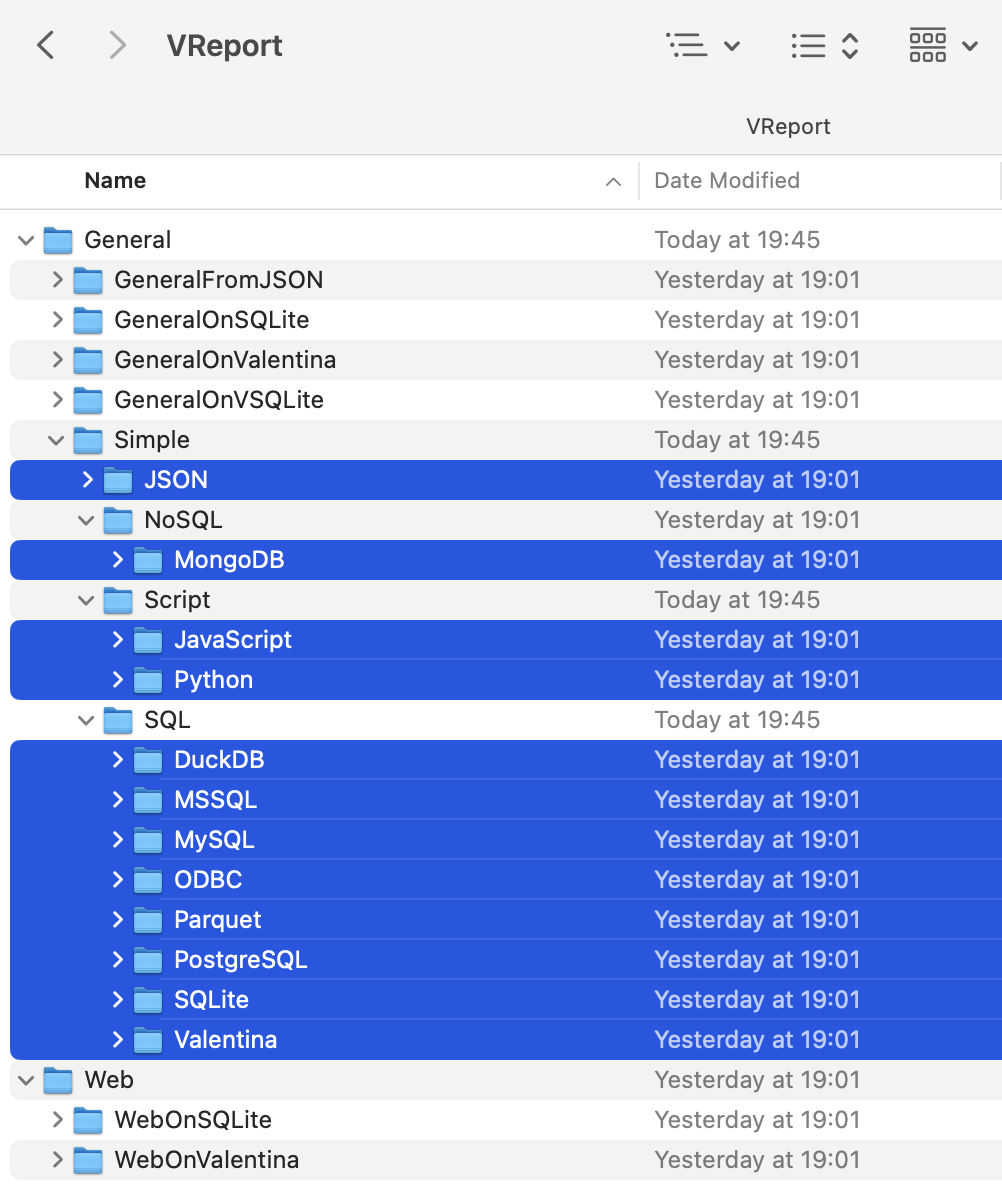Click the SQL folder icon

pyautogui.click(x=118, y=721)
